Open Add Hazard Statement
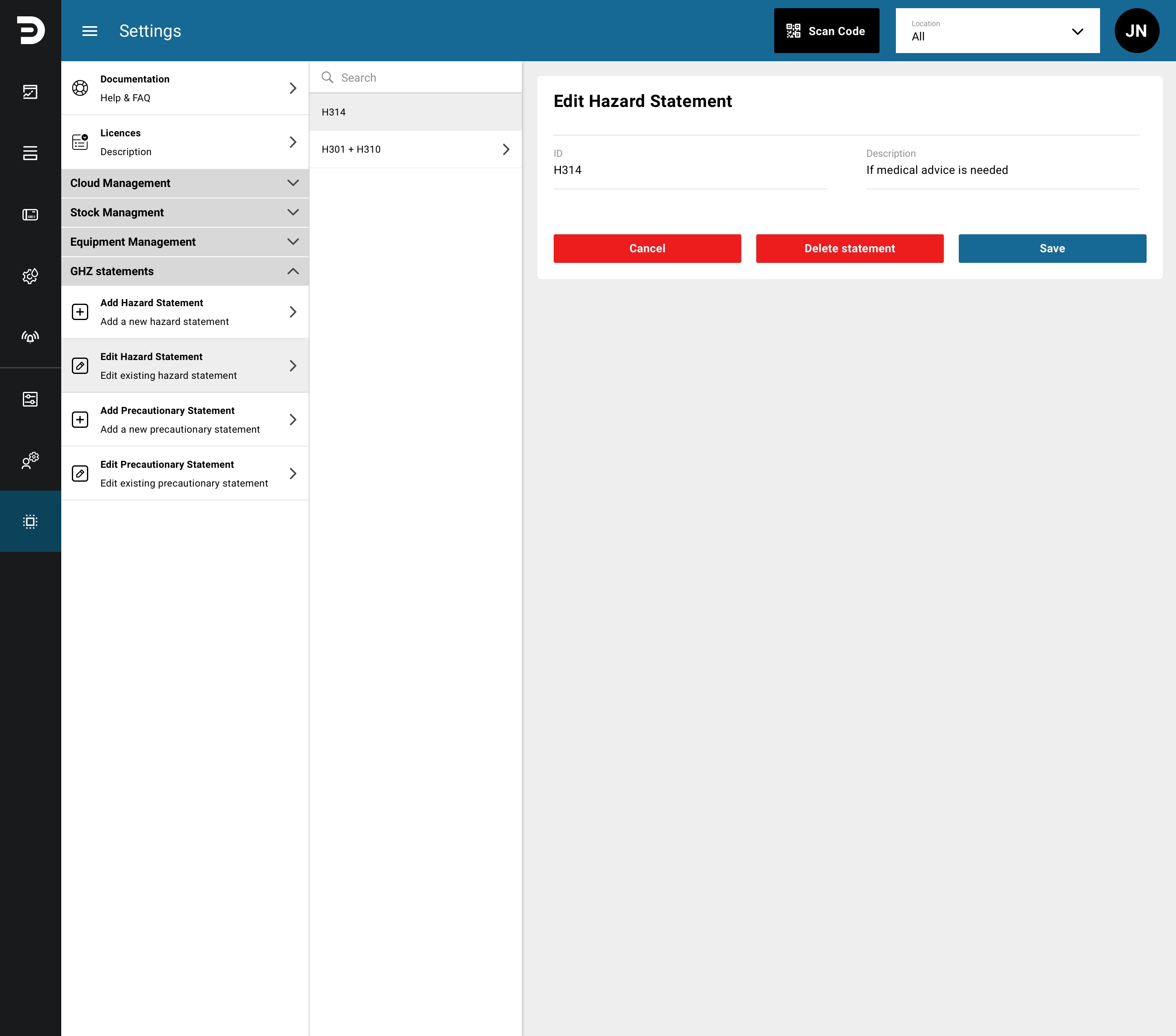Viewport: 1176px width, 1036px height. [185, 312]
